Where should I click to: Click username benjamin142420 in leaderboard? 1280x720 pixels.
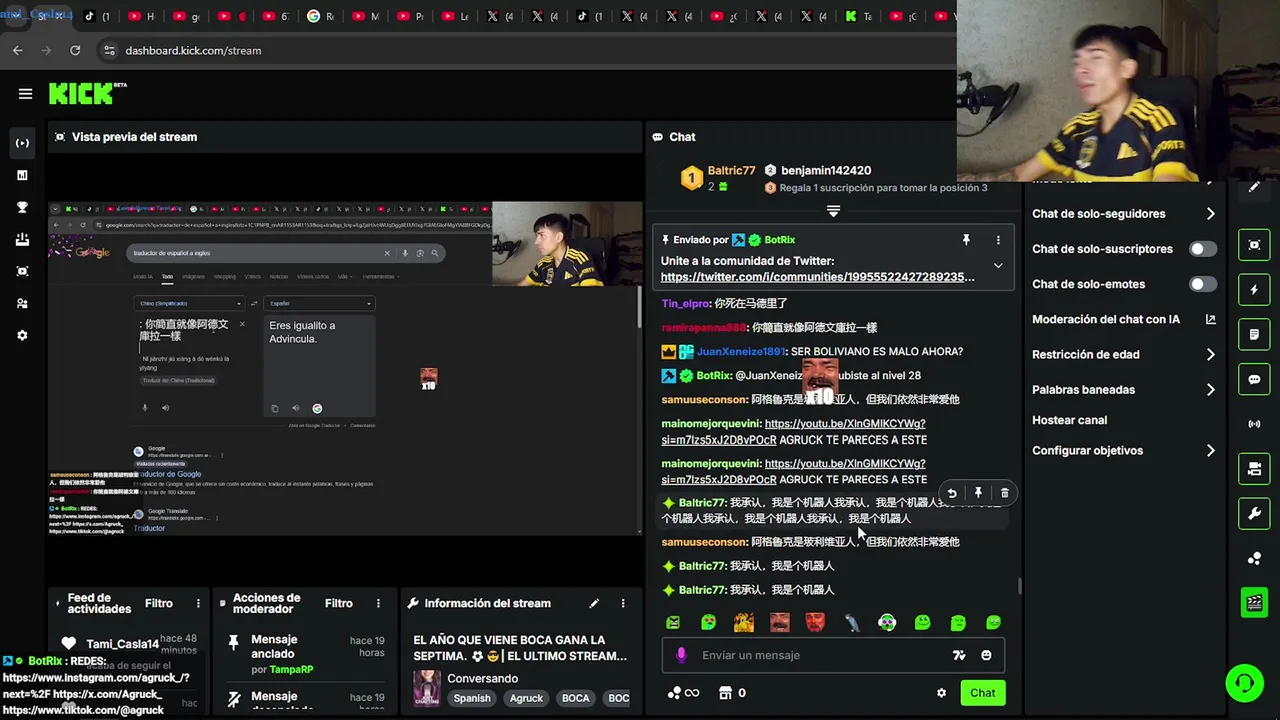826,171
